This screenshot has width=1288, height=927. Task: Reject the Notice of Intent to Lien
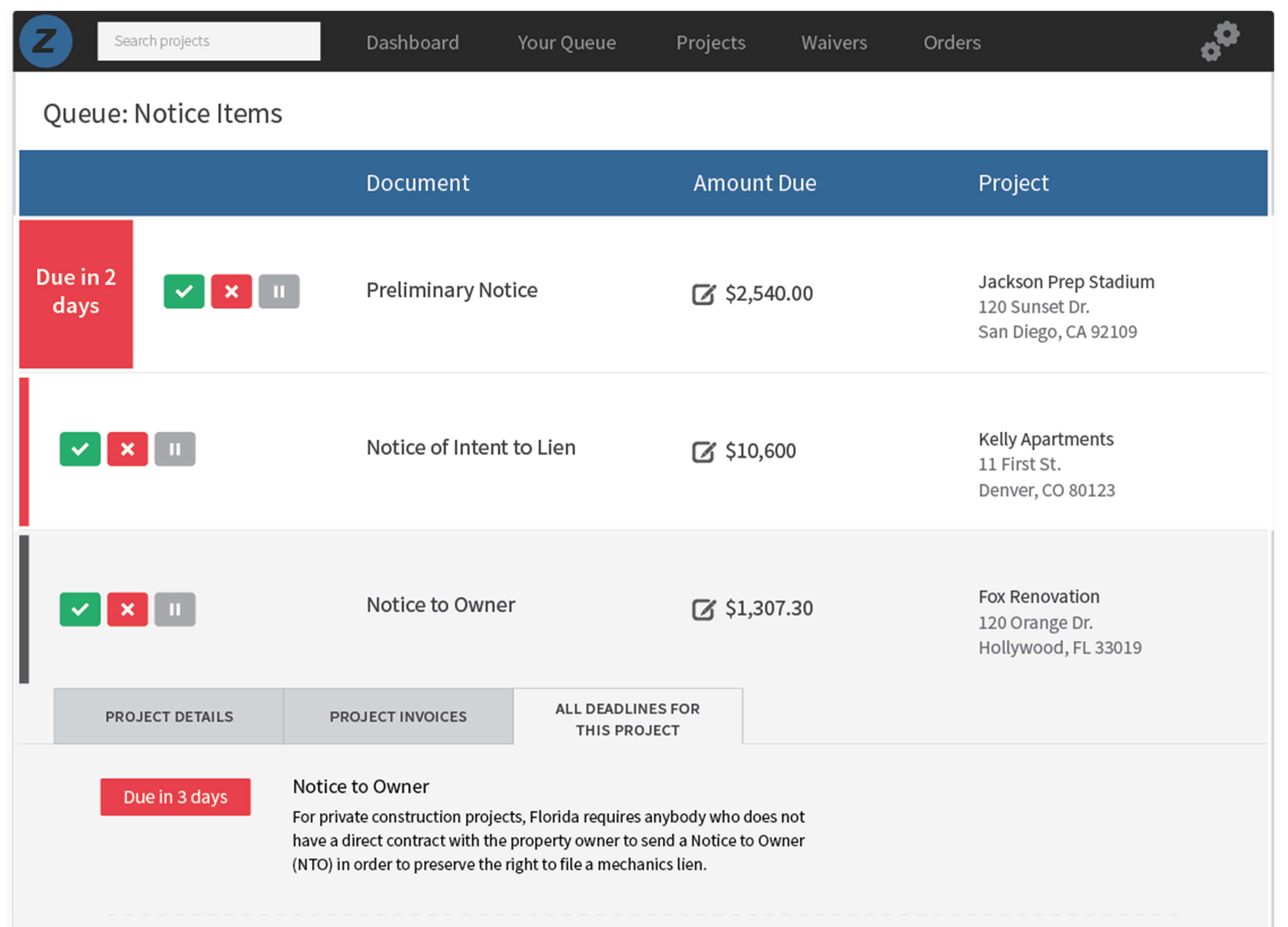(x=127, y=449)
